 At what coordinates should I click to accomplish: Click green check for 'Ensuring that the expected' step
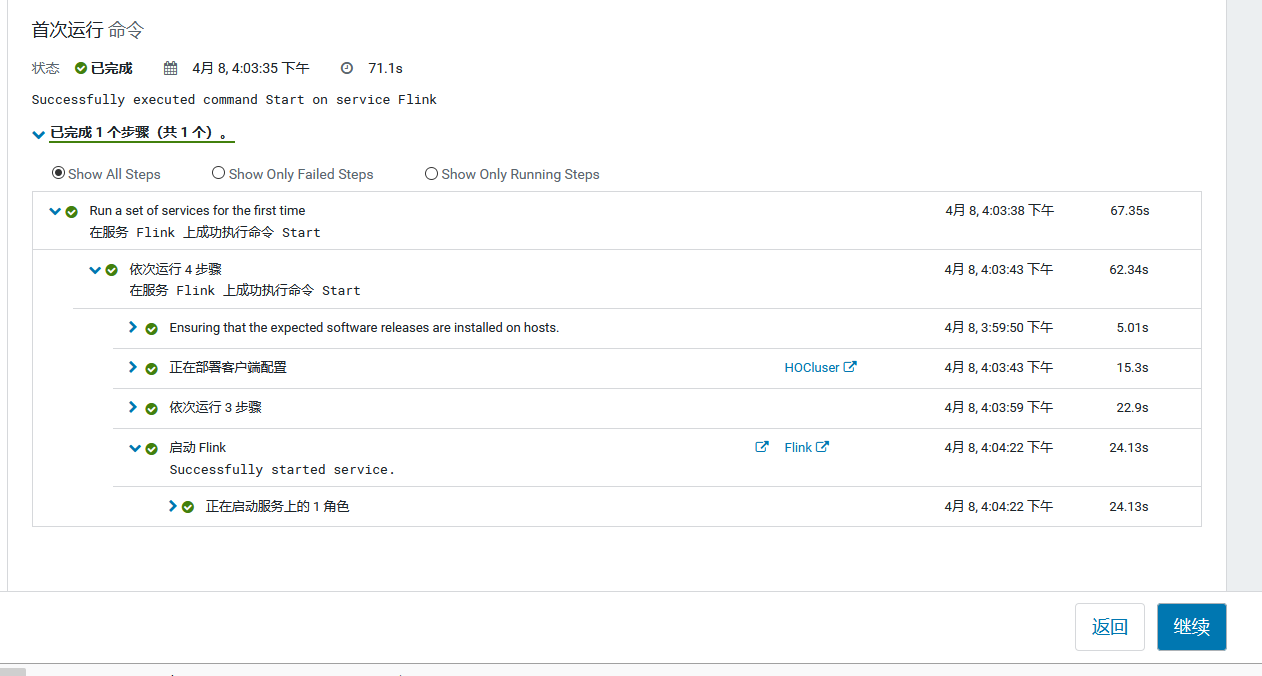(152, 329)
